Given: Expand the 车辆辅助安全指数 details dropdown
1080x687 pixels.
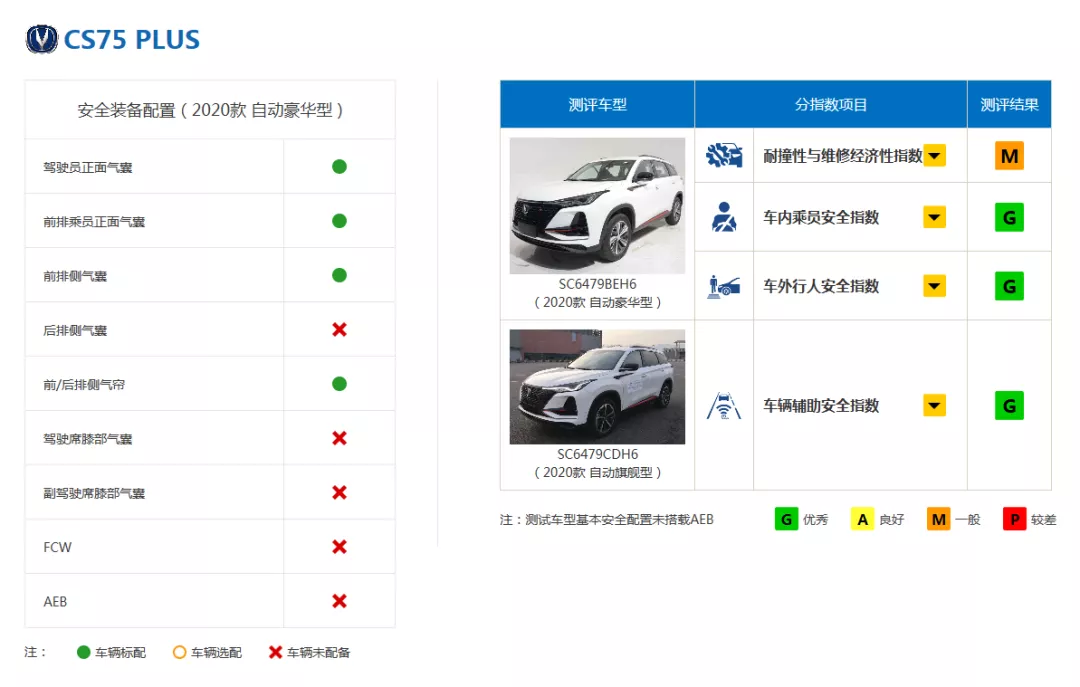Looking at the screenshot, I should coord(934,405).
